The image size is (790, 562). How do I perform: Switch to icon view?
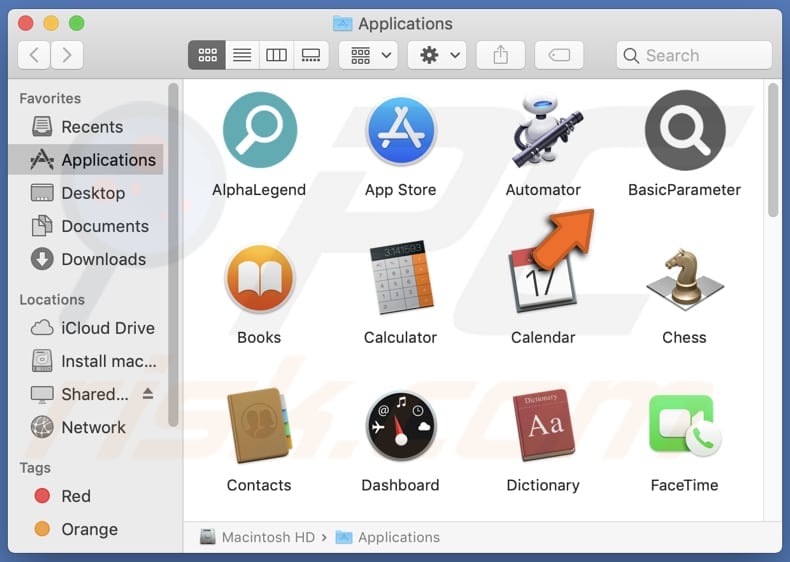pyautogui.click(x=207, y=55)
